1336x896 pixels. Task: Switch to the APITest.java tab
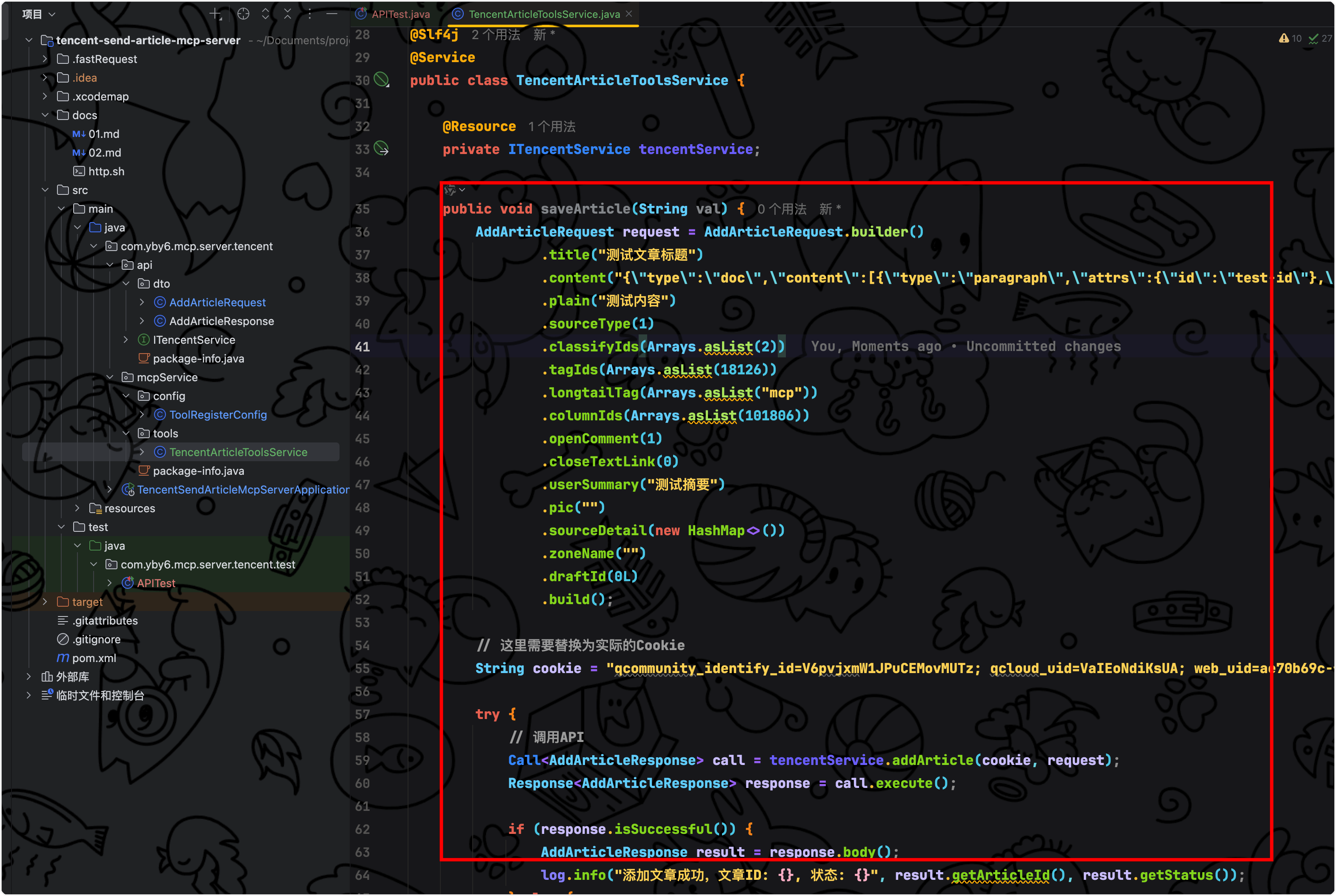400,14
